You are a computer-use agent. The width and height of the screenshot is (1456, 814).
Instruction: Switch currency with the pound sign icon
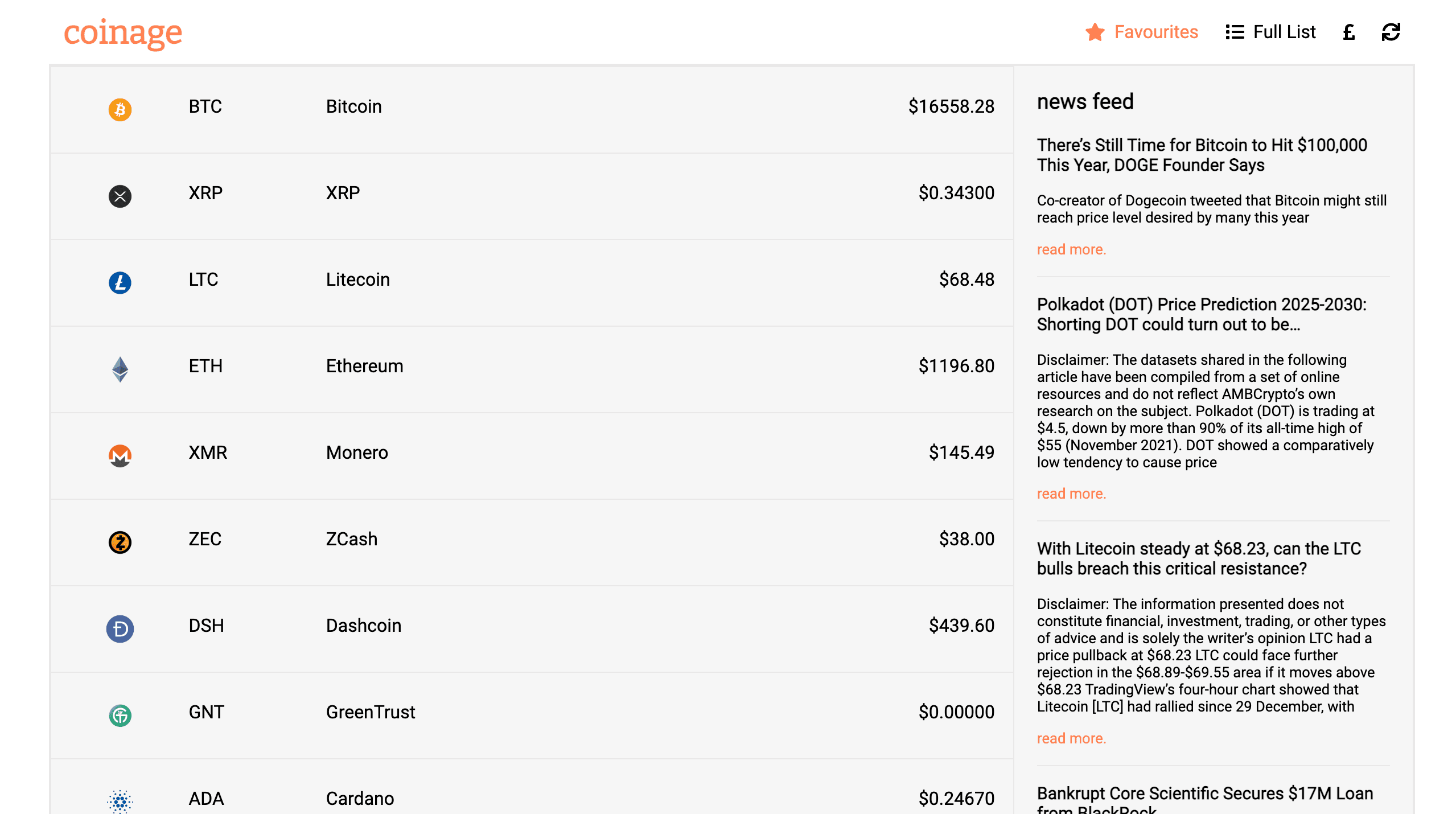[x=1348, y=32]
